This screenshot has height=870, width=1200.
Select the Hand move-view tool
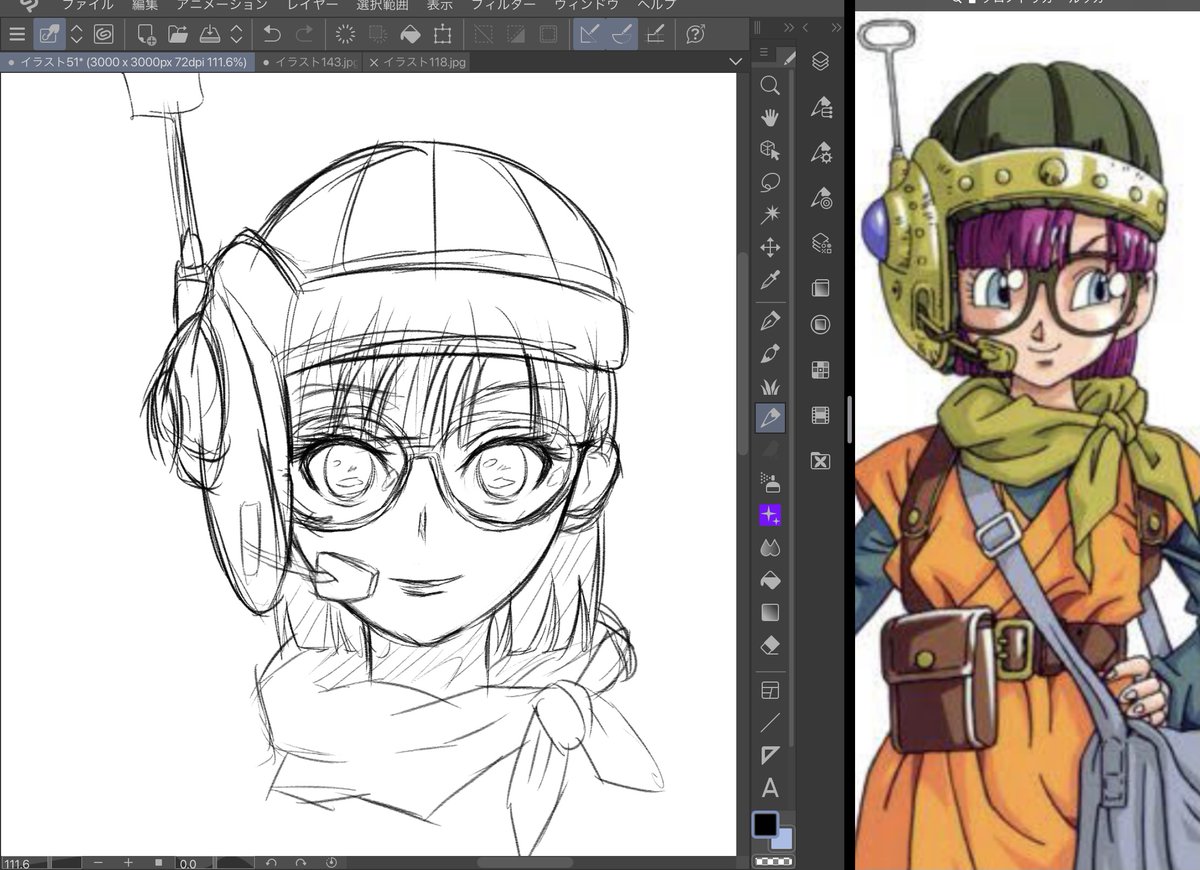[770, 118]
